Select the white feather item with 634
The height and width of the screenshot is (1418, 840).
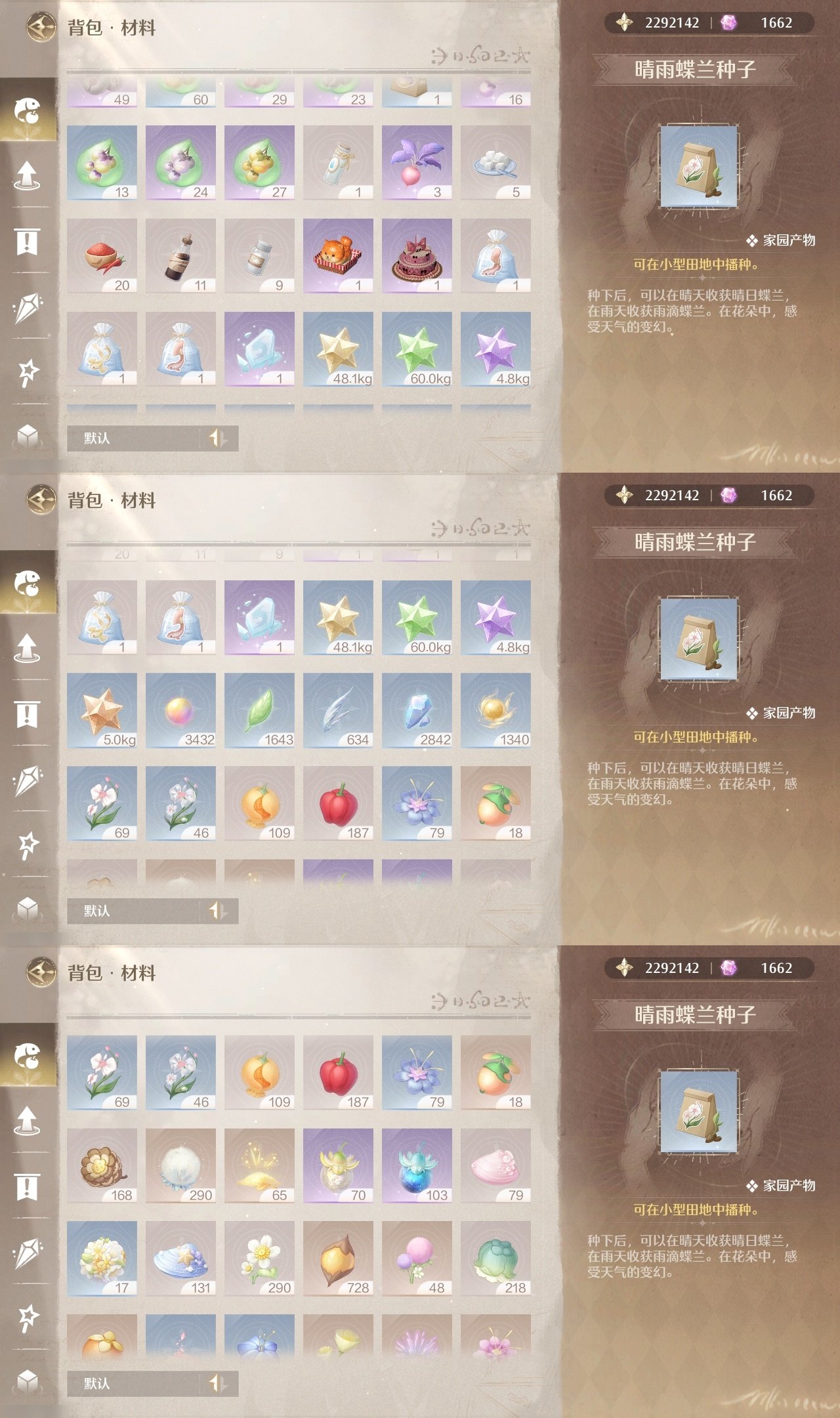338,710
